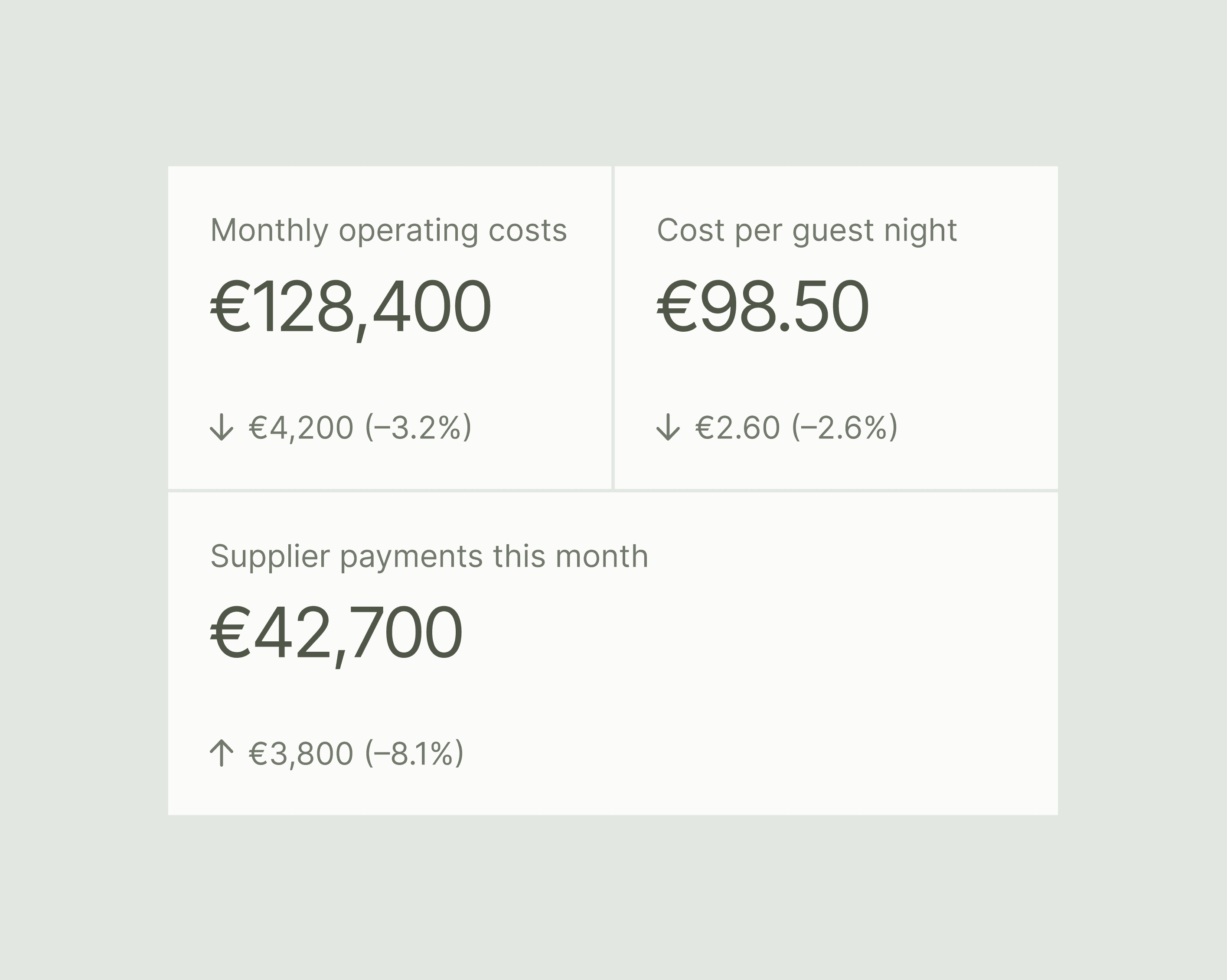Viewport: 1227px width, 980px height.
Task: Click the down arrow beside €2.60
Action: click(668, 428)
